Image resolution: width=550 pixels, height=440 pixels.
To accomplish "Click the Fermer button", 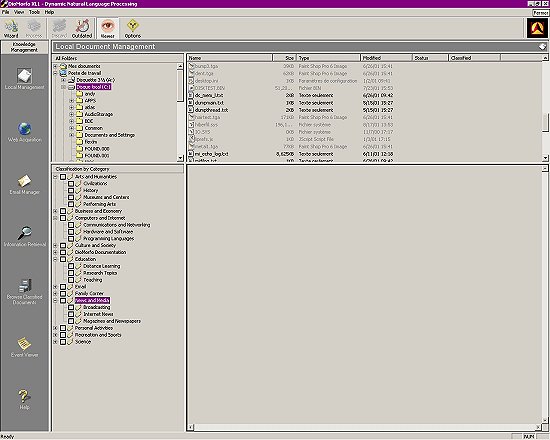I will click(541, 13).
